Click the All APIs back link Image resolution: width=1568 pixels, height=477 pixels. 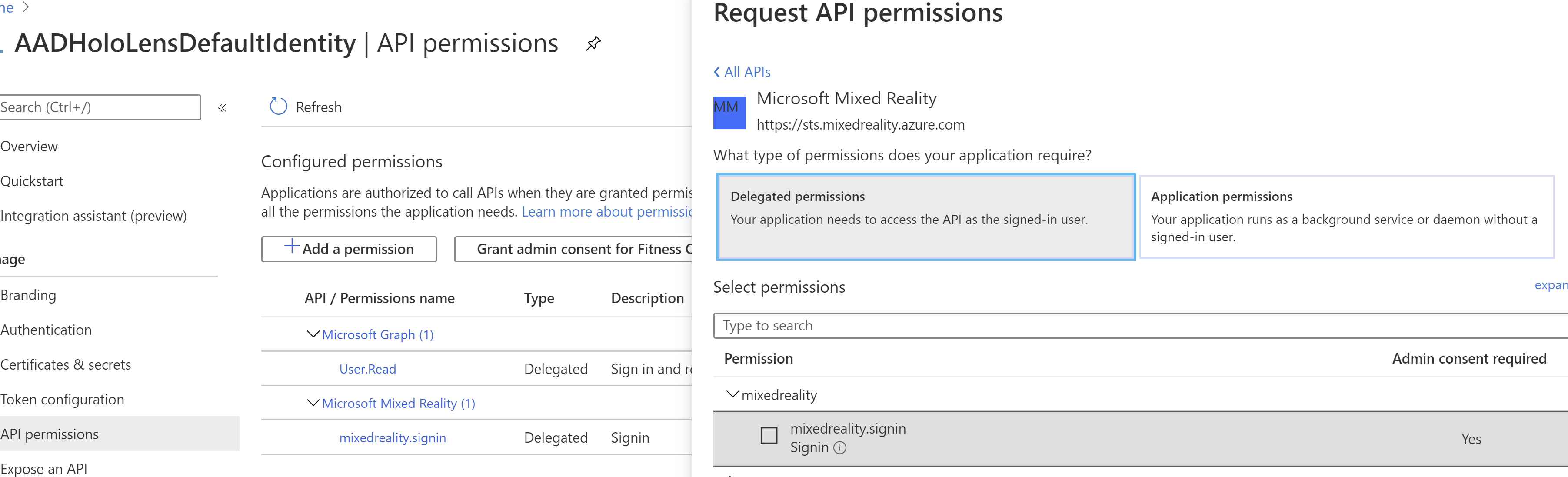(x=742, y=72)
